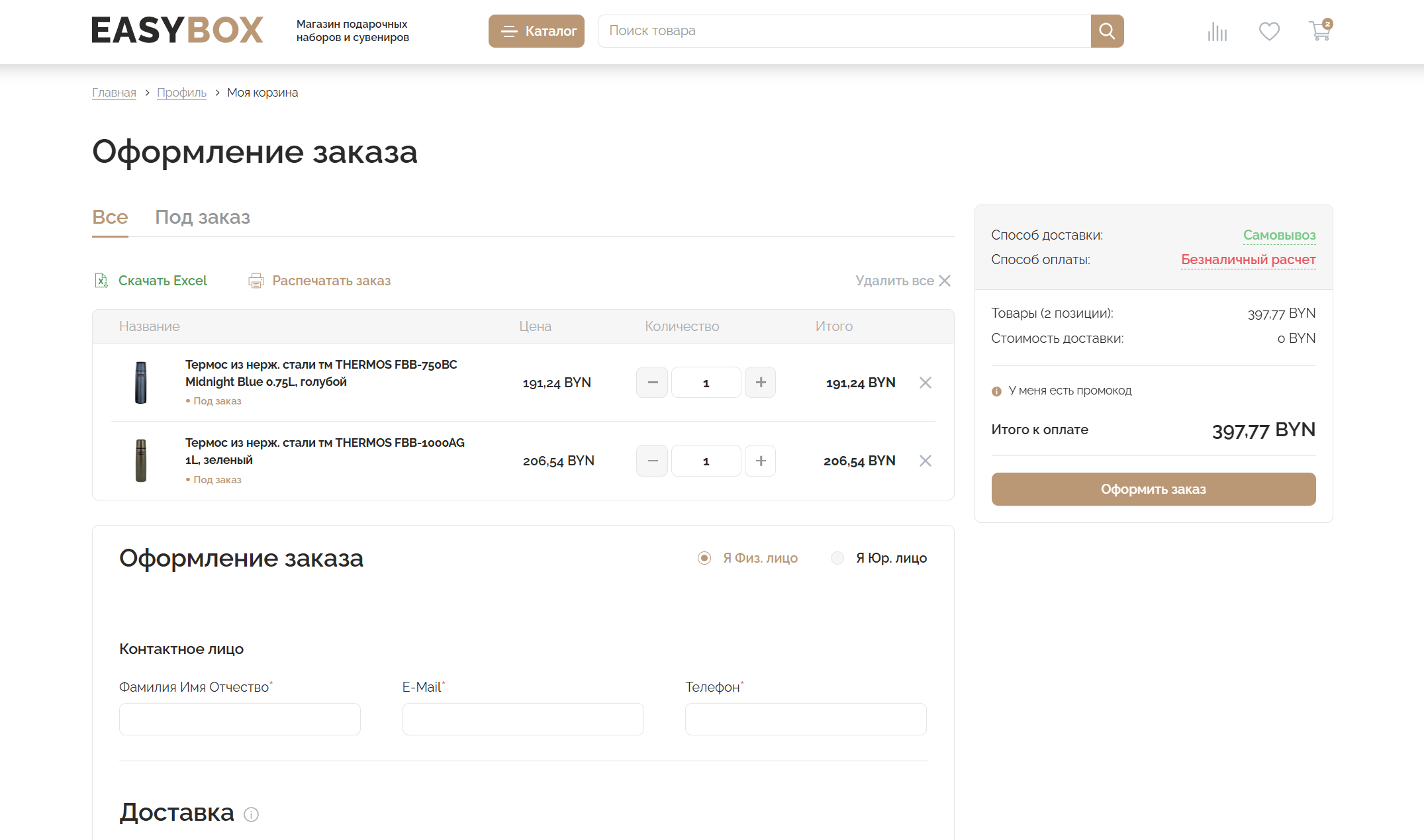Click the delivery info icon next to Доставка
This screenshot has width=1424, height=840.
tap(251, 814)
